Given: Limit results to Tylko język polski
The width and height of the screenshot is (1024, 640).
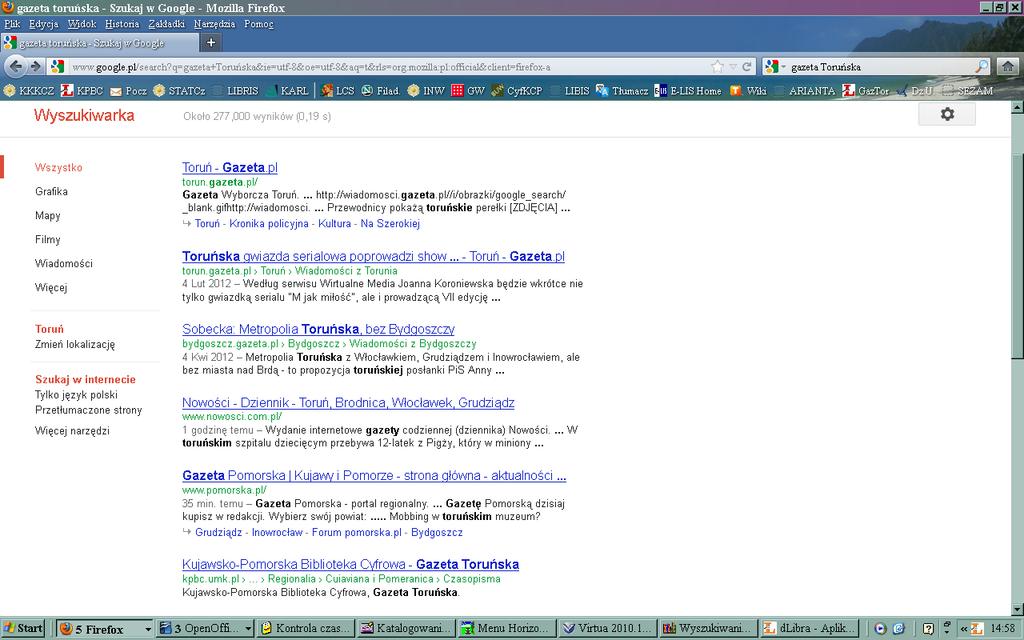Looking at the screenshot, I should pyautogui.click(x=76, y=394).
